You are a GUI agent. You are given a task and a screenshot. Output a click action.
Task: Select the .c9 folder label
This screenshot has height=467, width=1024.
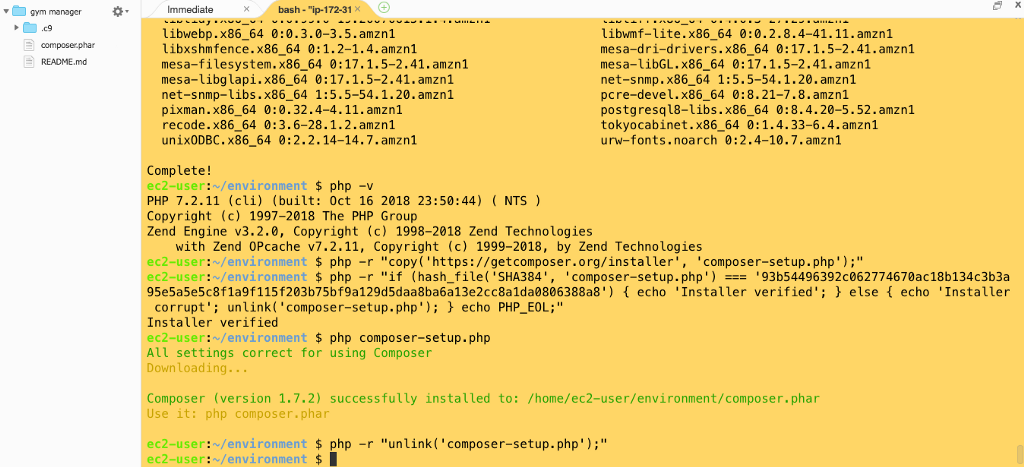click(47, 28)
